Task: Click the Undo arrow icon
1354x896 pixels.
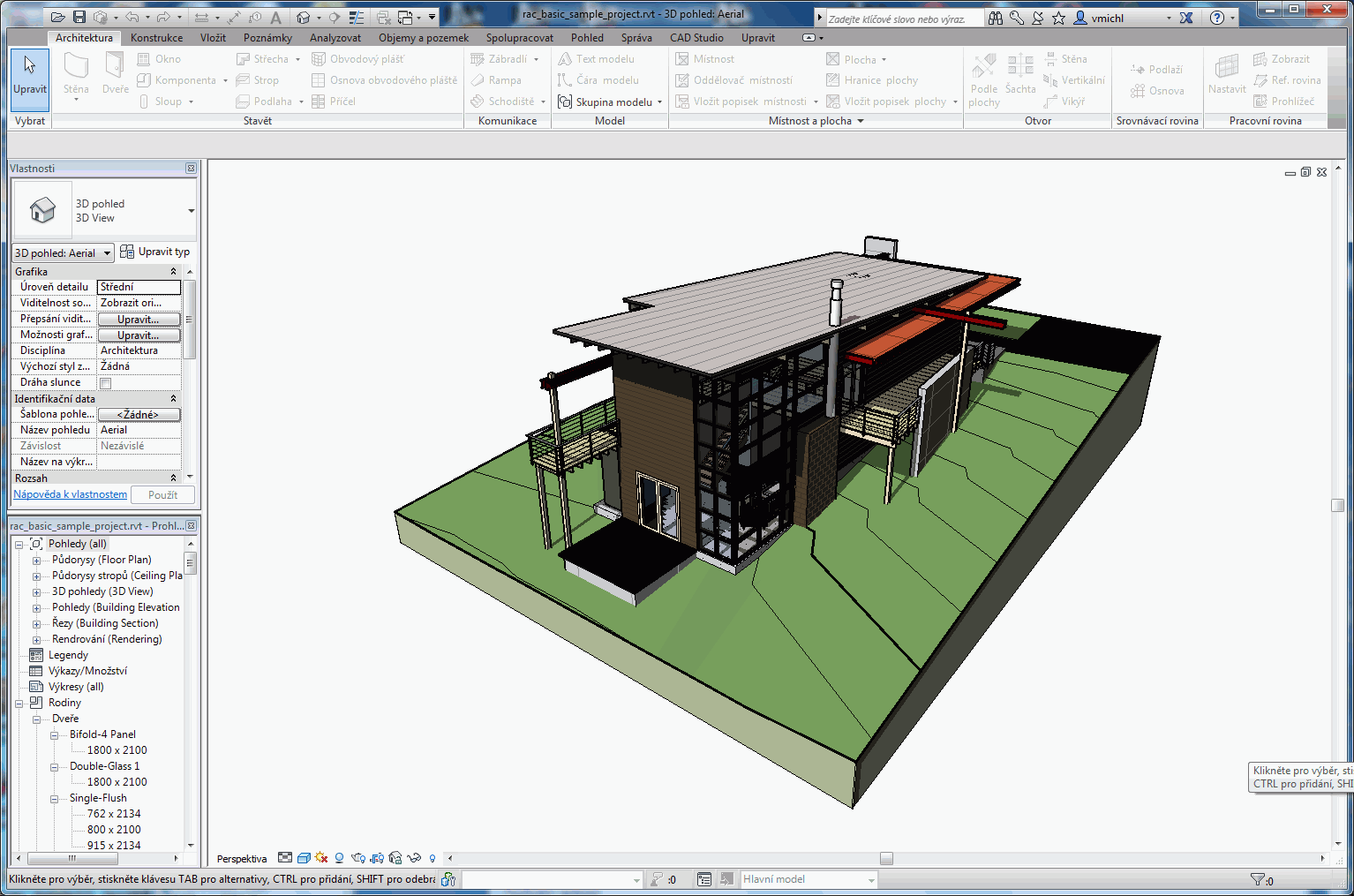Action: [132, 17]
